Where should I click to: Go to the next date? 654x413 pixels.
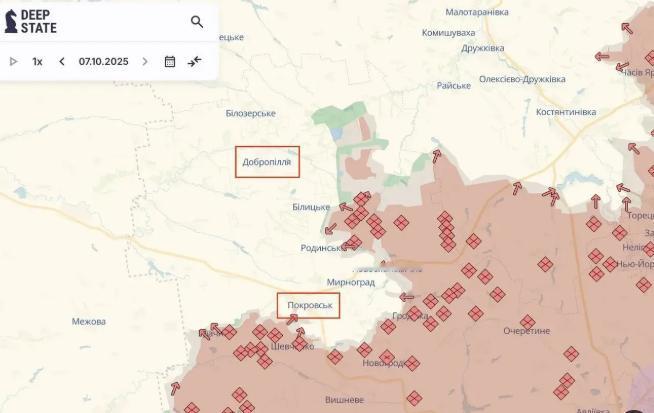(145, 62)
